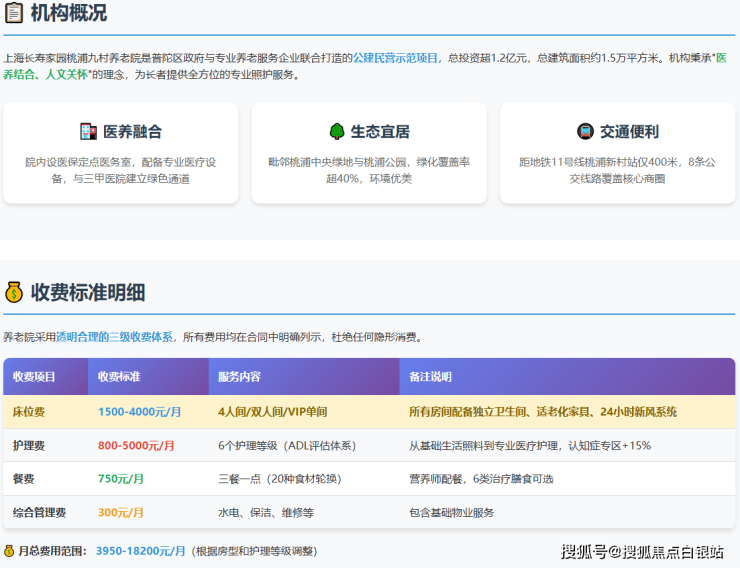The width and height of the screenshot is (740, 568).
Task: Click the green tree icon beside 生态宜居
Action: (x=337, y=131)
